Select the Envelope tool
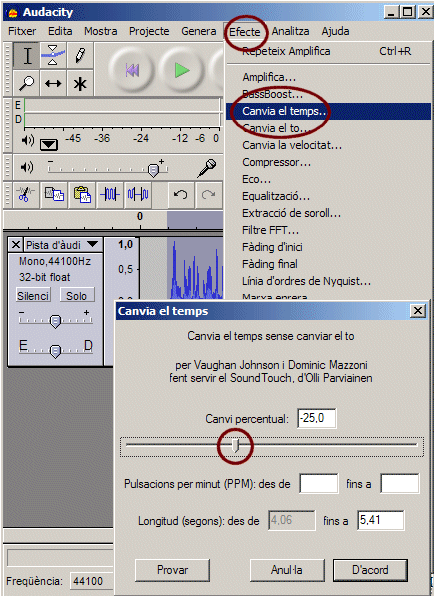This screenshot has height=596, width=434. 53,55
